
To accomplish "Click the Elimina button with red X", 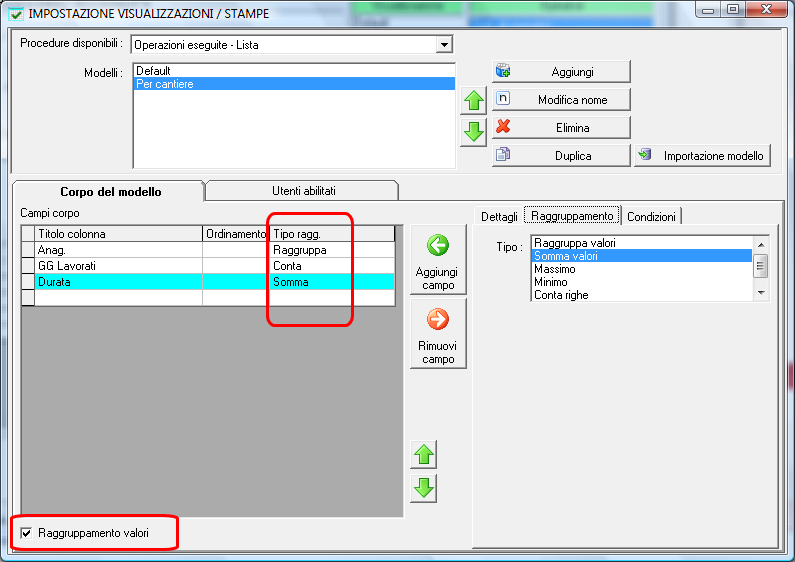I will (x=561, y=127).
